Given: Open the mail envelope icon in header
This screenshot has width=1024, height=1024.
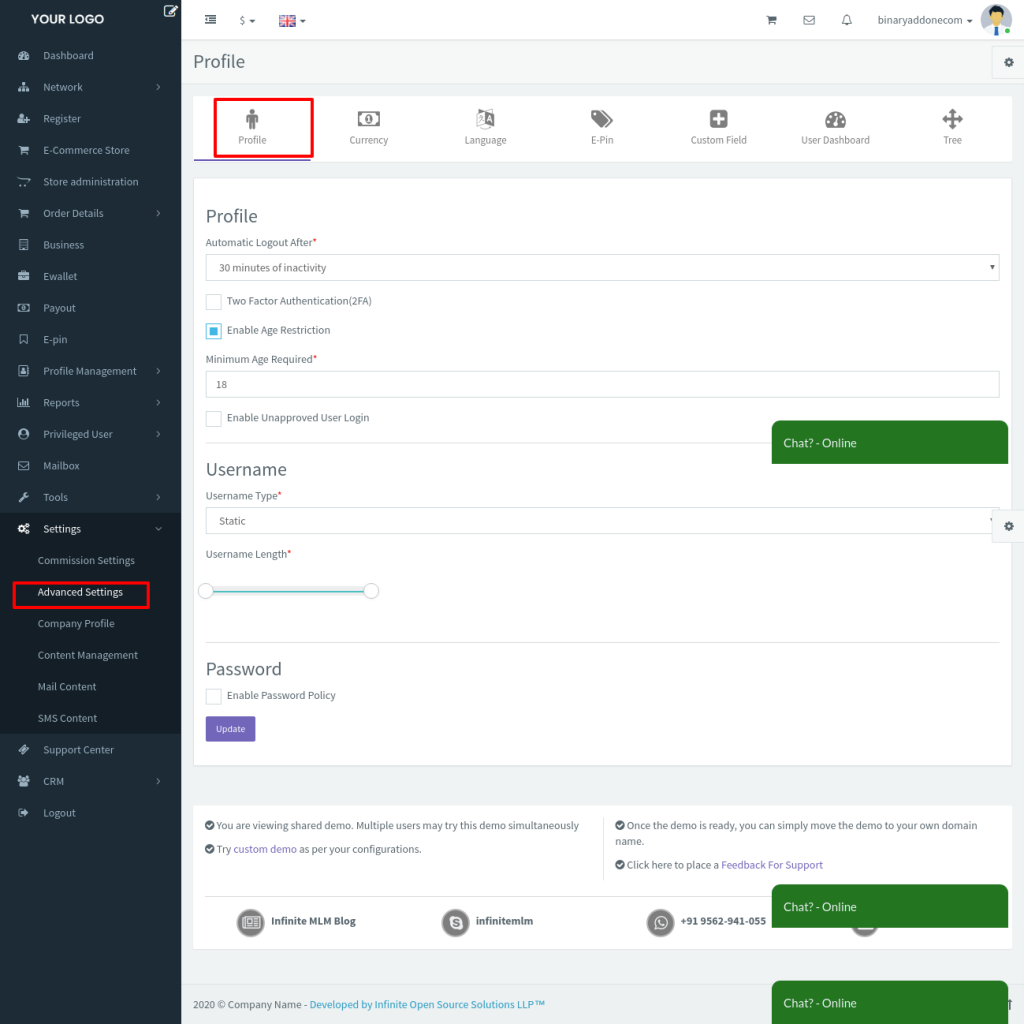Looking at the screenshot, I should (x=809, y=20).
